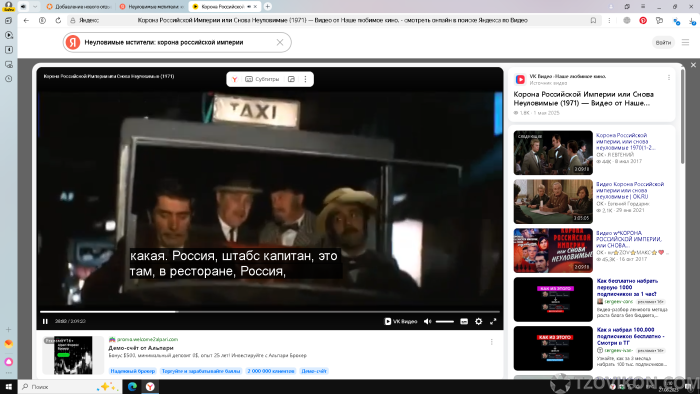Mute the video player volume
Image resolution: width=700 pixels, height=394 pixels.
(427, 321)
